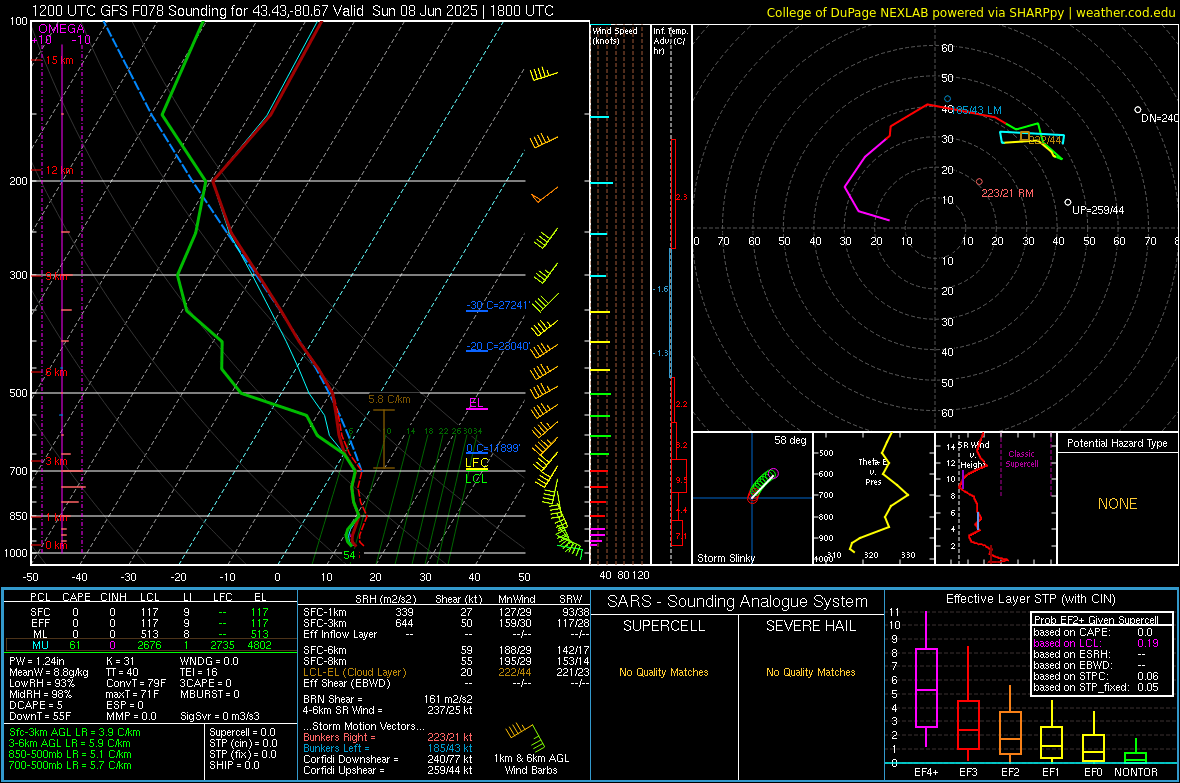This screenshot has width=1180, height=783.
Task: Click the 0 C=14899' freezing level label
Action: click(493, 448)
